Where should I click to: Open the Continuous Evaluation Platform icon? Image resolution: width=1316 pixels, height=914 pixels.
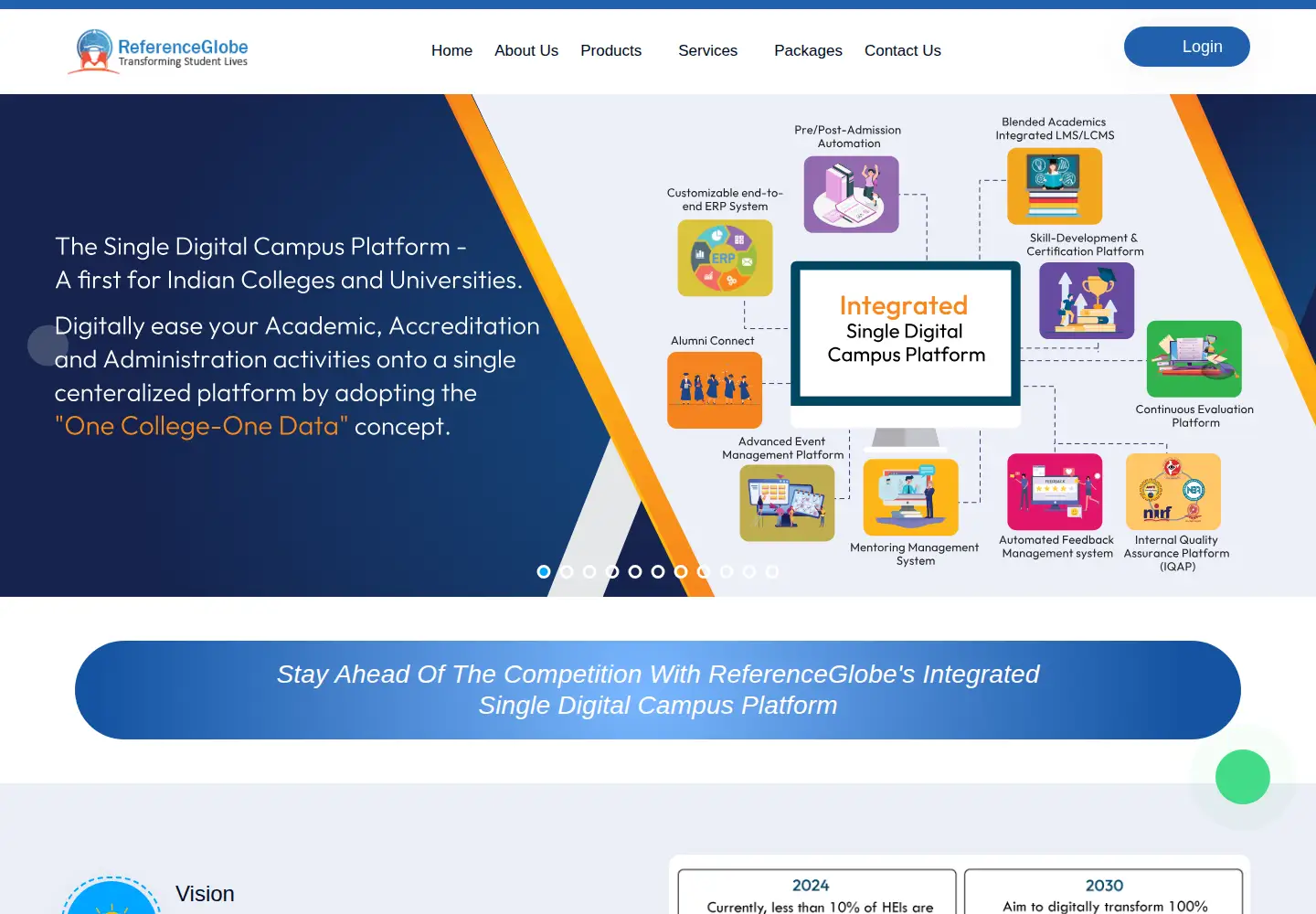(x=1194, y=358)
